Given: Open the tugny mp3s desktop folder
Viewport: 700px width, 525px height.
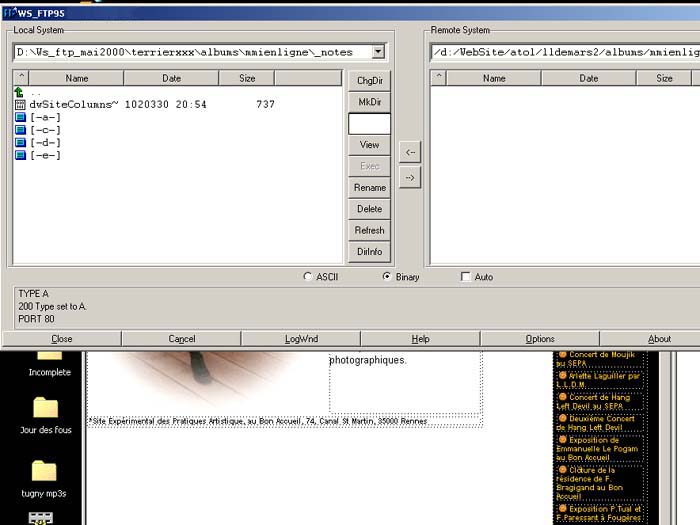Looking at the screenshot, I should [x=44, y=479].
